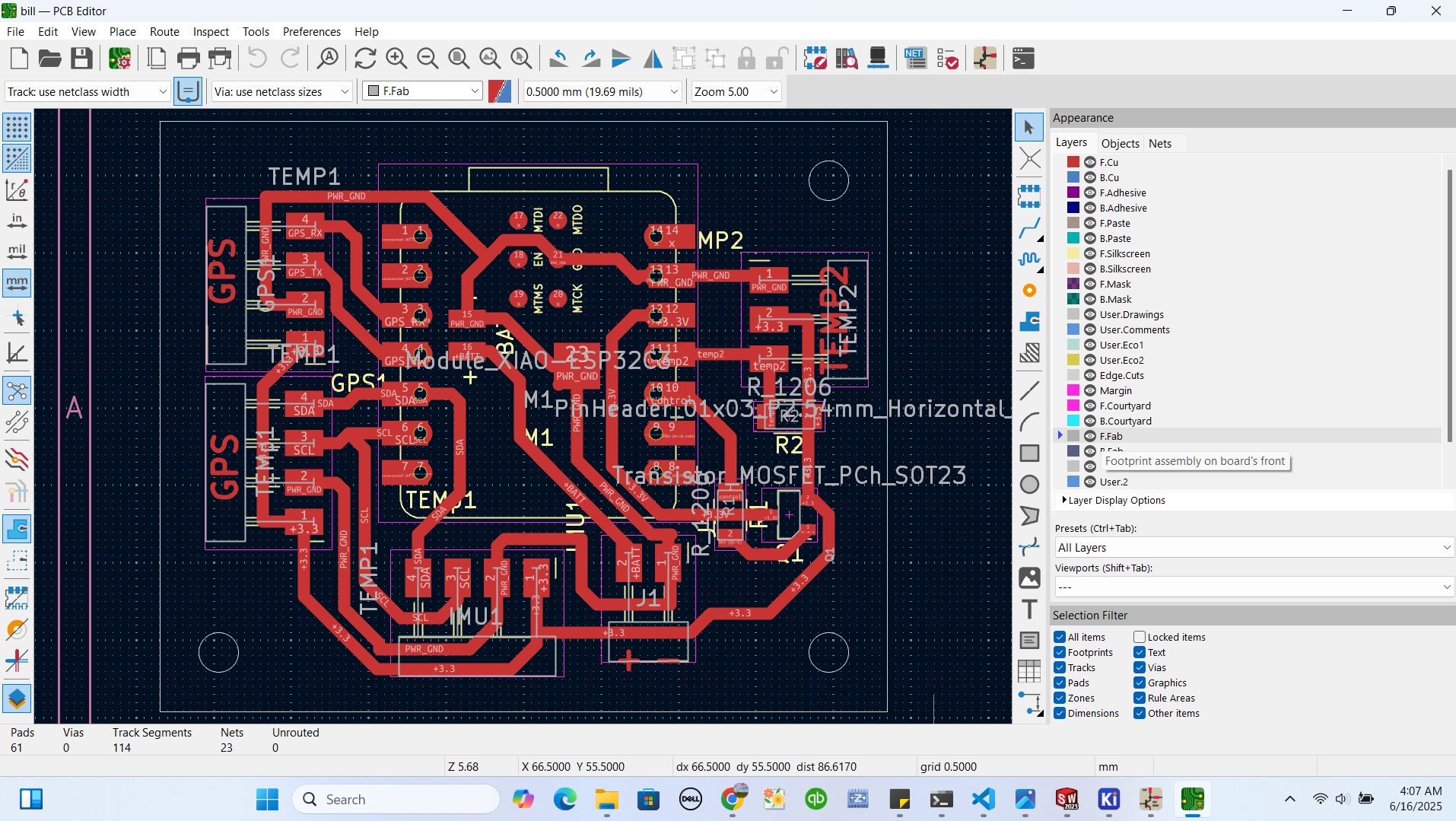
Task: Toggle millimeters units button
Action: point(17,283)
